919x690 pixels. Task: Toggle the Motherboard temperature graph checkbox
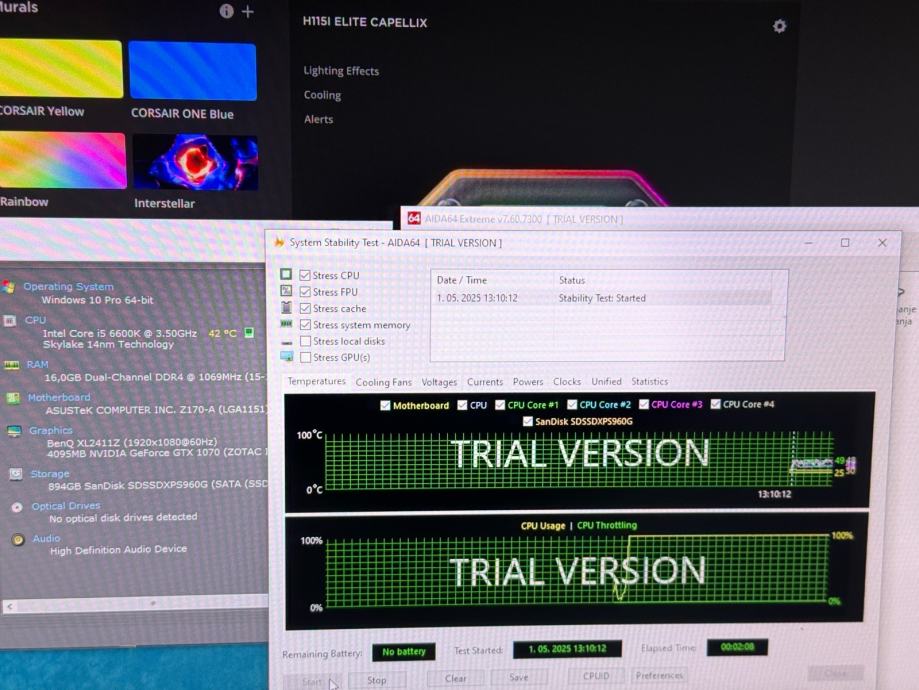(x=385, y=405)
